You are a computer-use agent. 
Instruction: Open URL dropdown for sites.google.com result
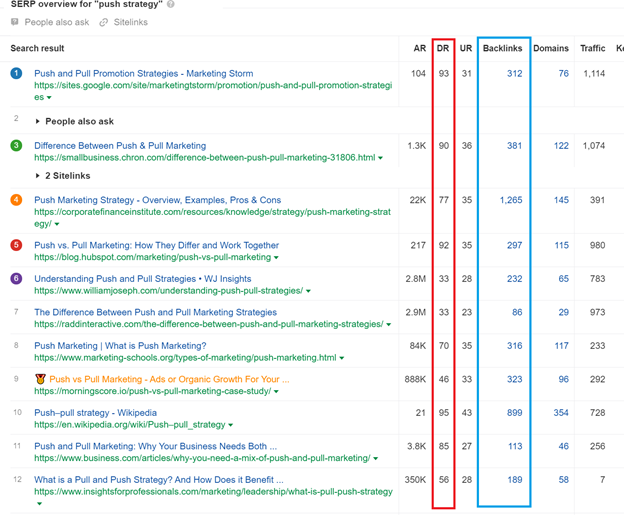[x=49, y=98]
